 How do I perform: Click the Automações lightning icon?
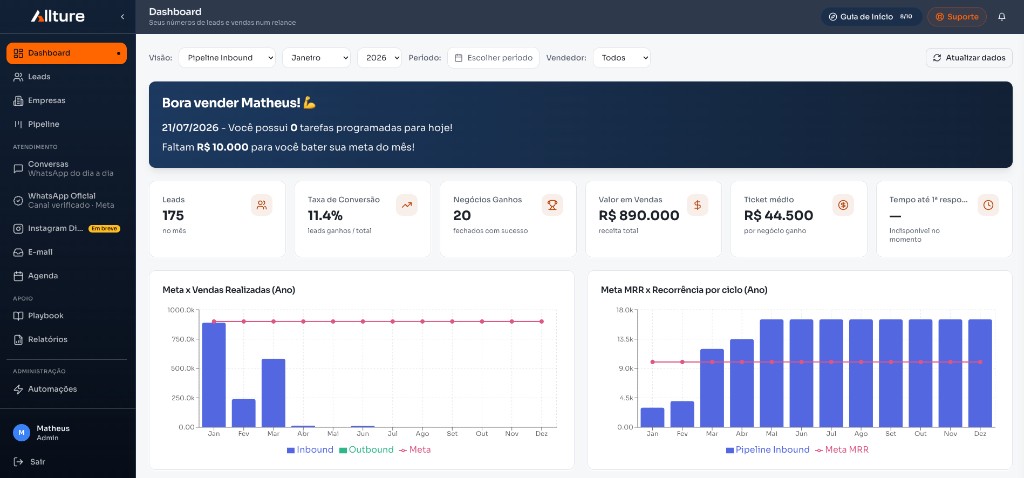[18, 389]
